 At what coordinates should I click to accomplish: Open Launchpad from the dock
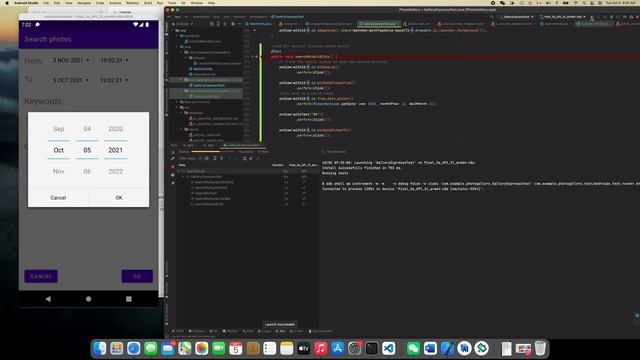click(x=117, y=348)
